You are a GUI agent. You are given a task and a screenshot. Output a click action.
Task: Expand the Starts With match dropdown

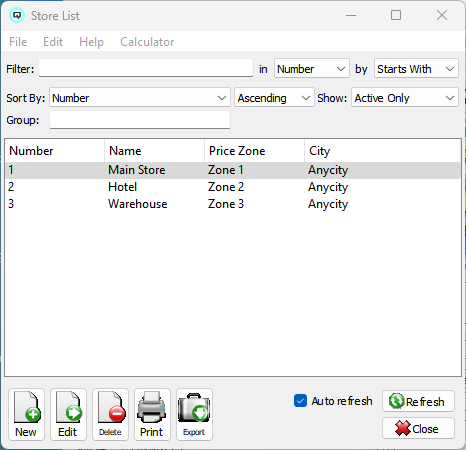416,69
